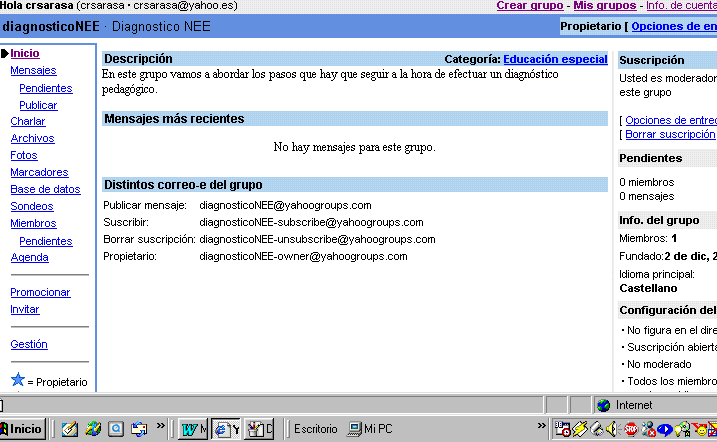This screenshot has height=442, width=717.
Task: Click Opciones de entrega under Suscripción
Action: (x=671, y=120)
